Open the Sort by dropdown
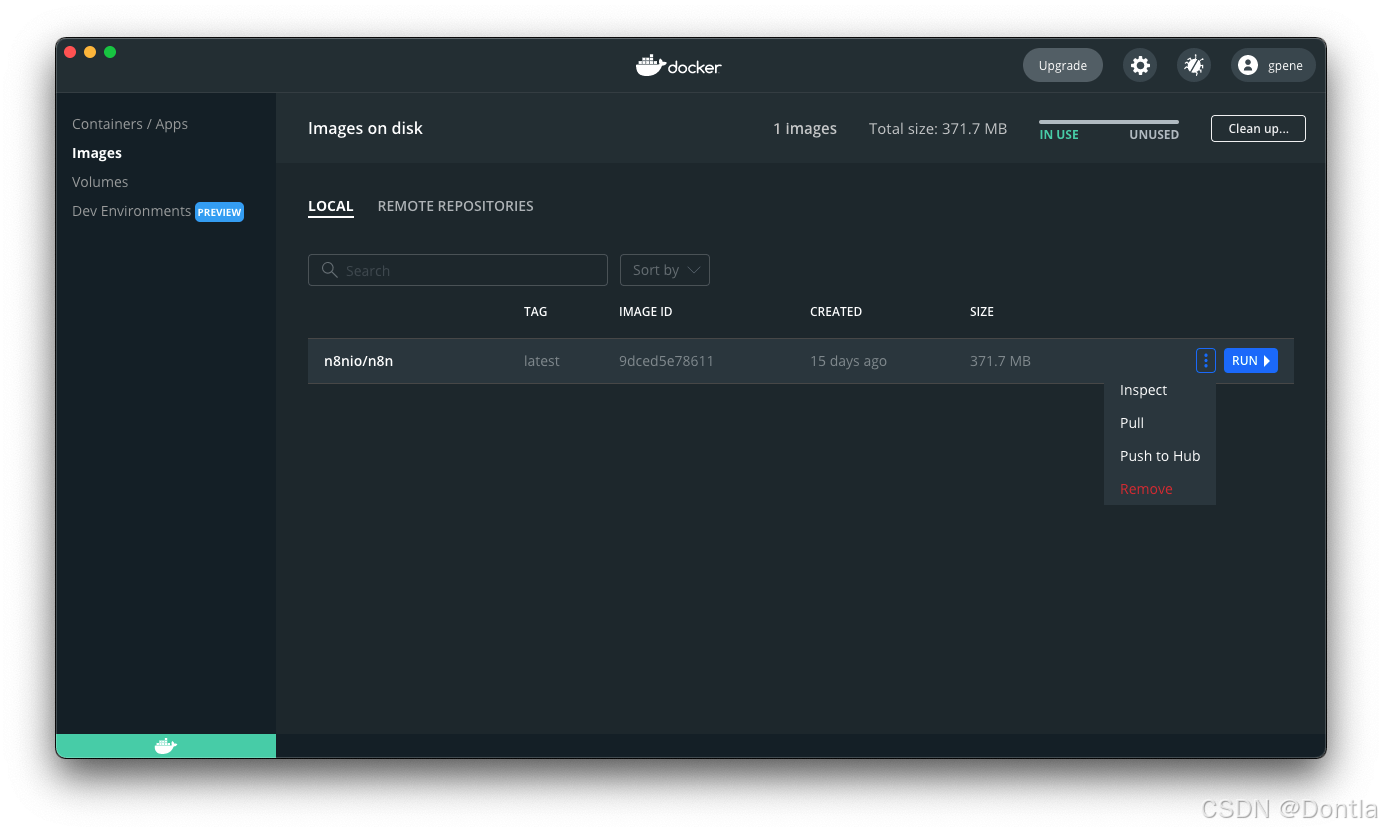The height and width of the screenshot is (832, 1382). coord(664,270)
